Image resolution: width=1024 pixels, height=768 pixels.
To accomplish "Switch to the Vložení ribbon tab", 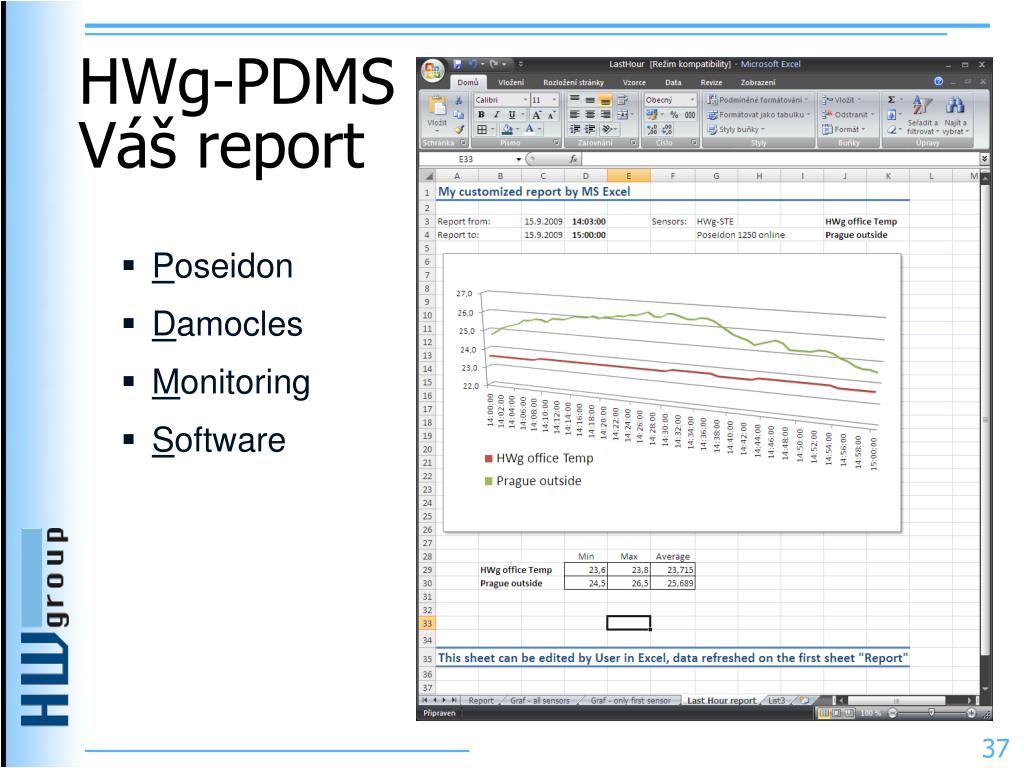I will pos(511,82).
